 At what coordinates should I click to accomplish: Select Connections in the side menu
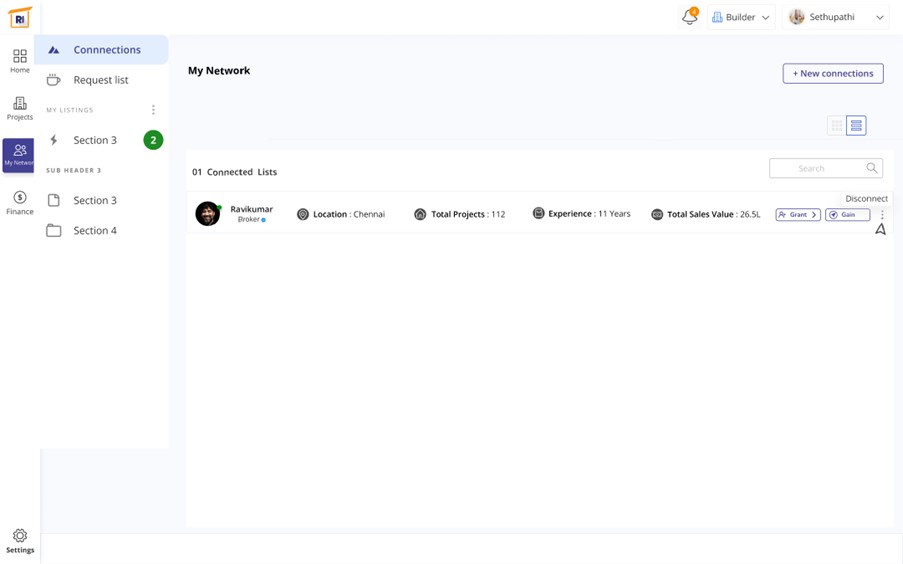pos(106,50)
